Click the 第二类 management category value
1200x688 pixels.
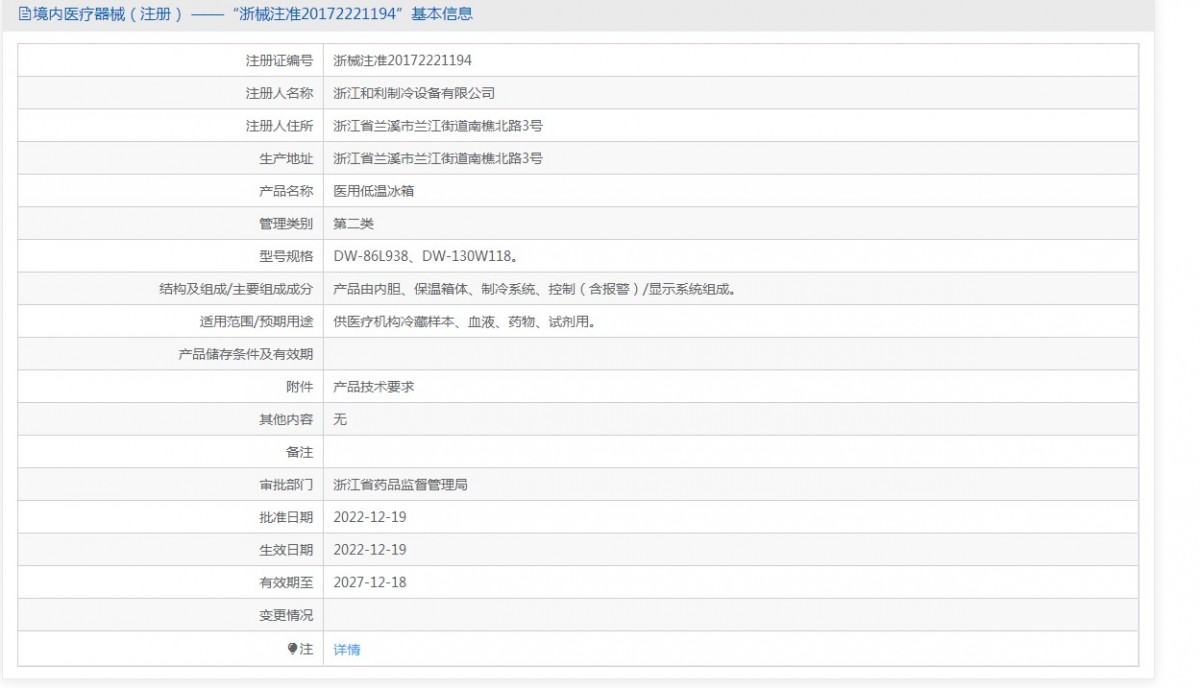[x=353, y=224]
